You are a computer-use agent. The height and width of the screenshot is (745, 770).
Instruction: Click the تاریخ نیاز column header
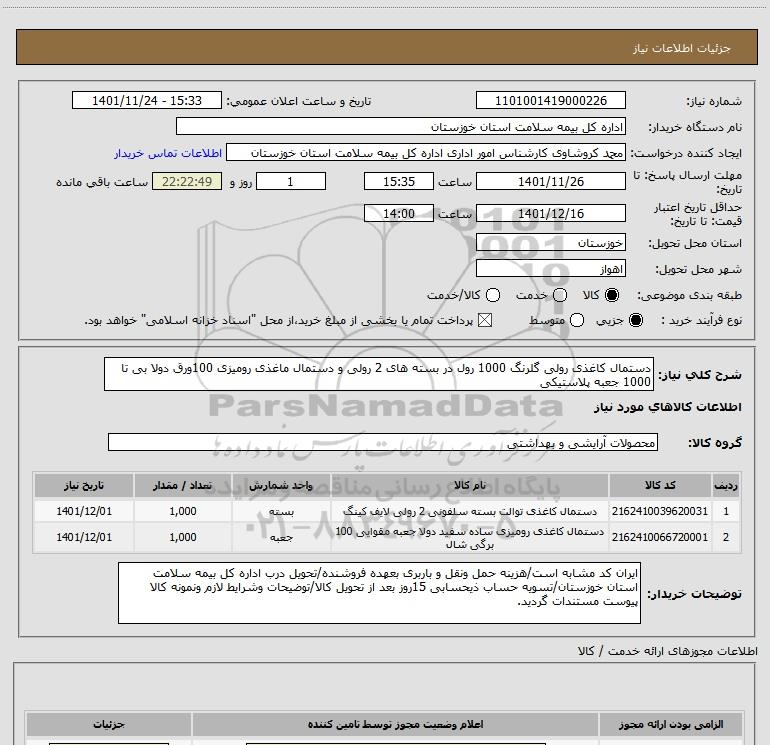tap(83, 485)
